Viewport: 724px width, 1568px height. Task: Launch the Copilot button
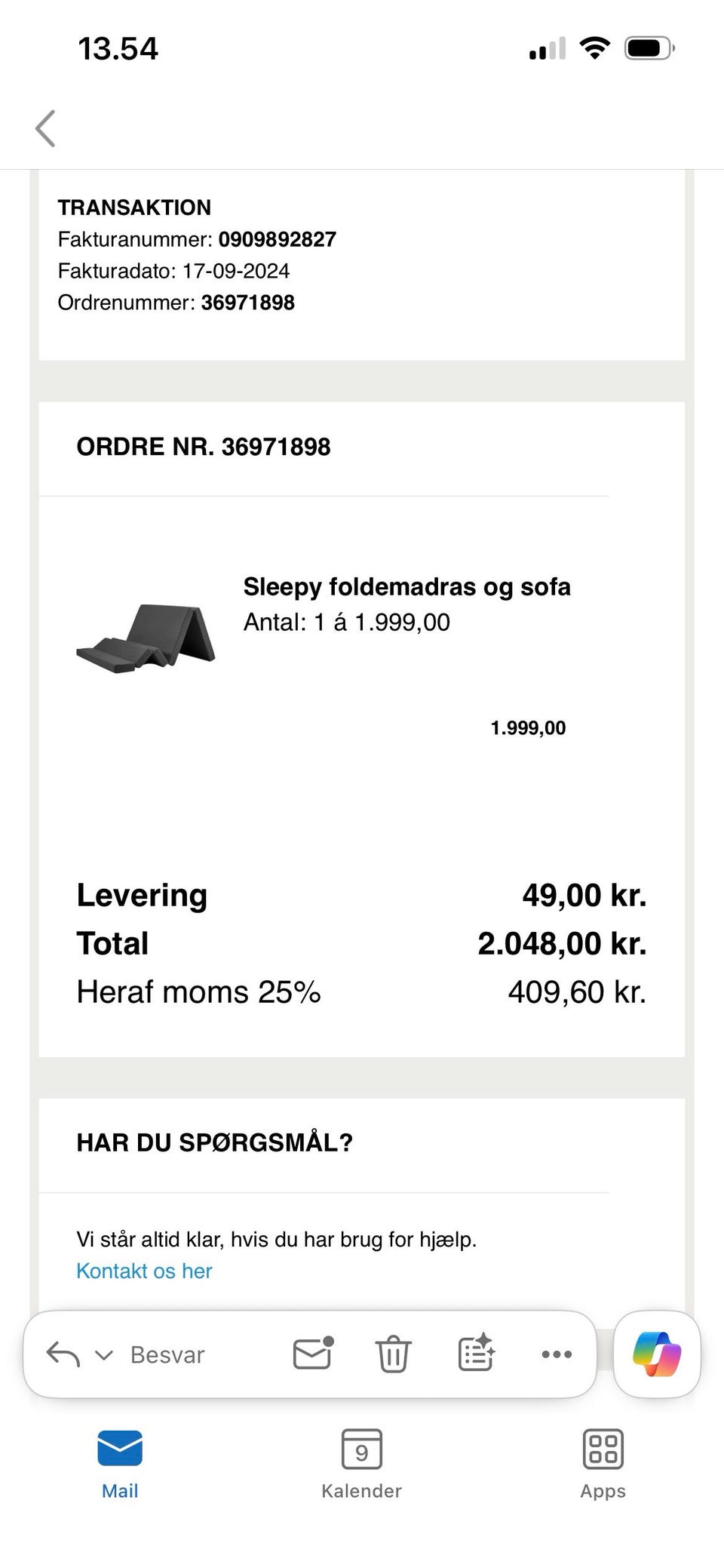pos(657,1354)
